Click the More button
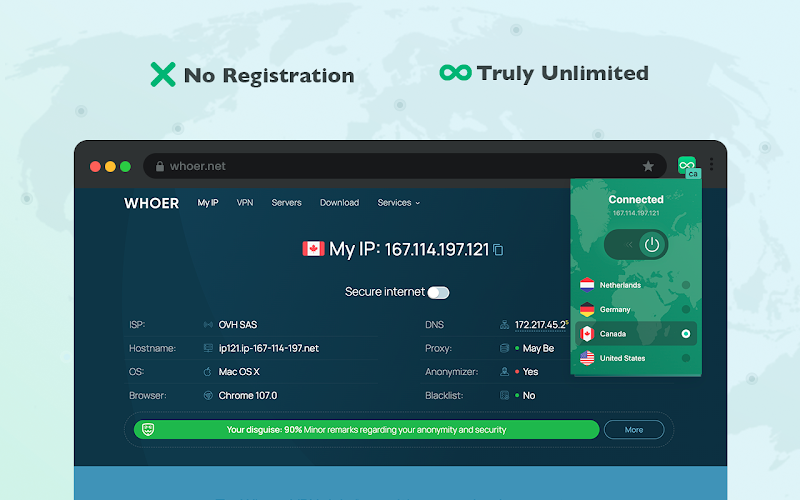The height and width of the screenshot is (500, 800). pyautogui.click(x=634, y=430)
